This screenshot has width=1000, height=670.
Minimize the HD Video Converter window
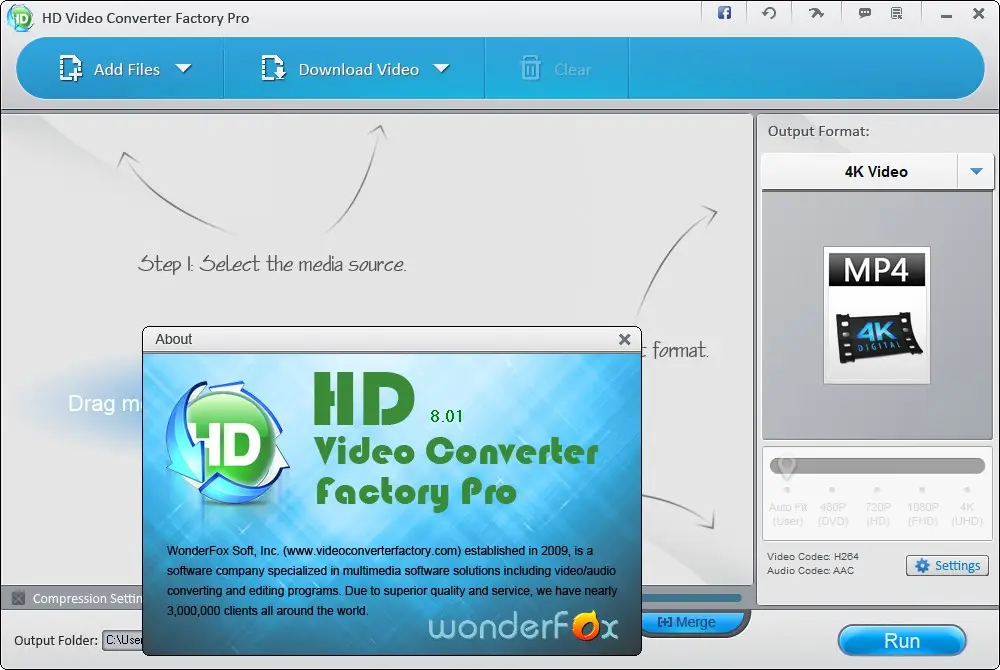coord(946,14)
